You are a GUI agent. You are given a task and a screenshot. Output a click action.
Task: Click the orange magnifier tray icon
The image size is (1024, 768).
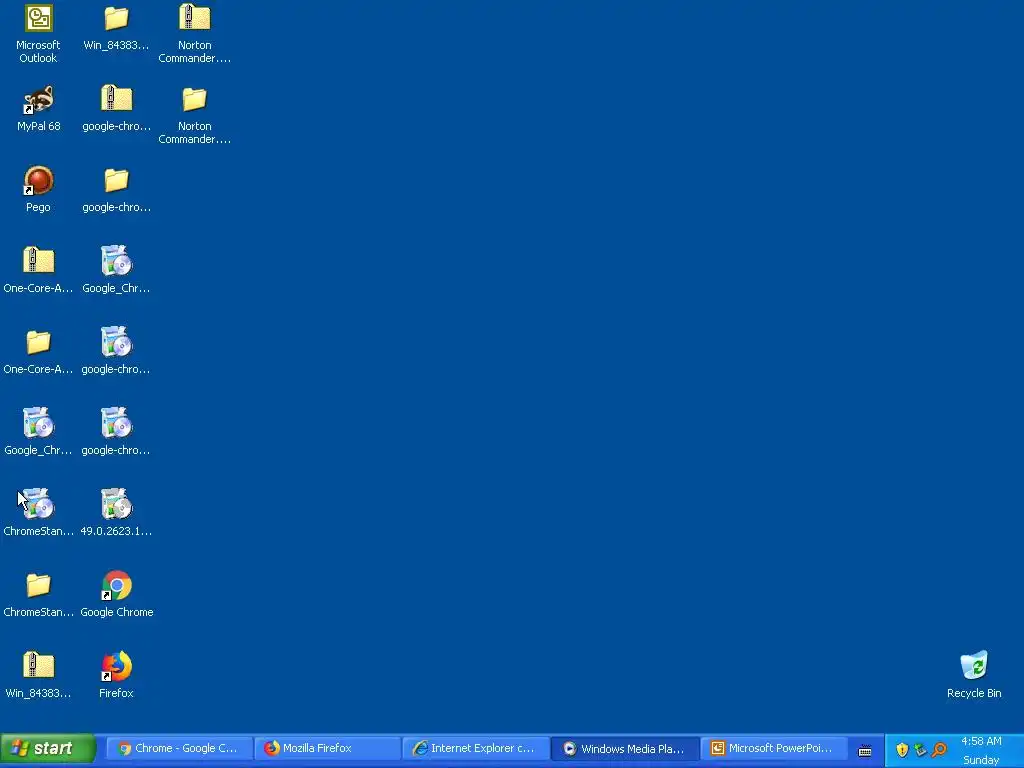(x=939, y=749)
